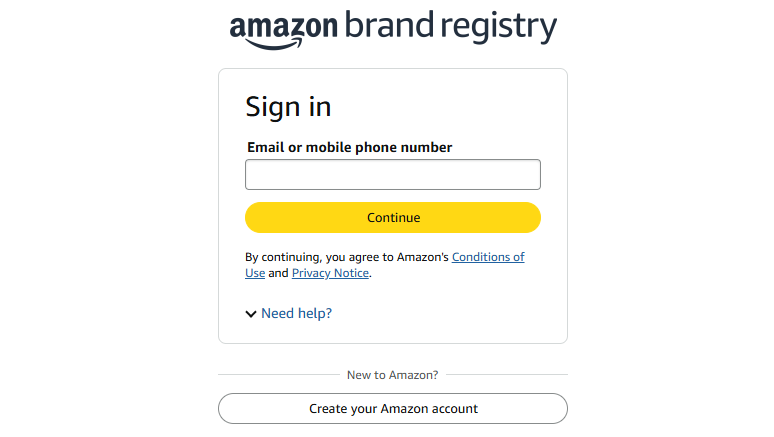Expand the chevron beside Need help
Viewport: 774px width, 437px height.
click(x=251, y=314)
